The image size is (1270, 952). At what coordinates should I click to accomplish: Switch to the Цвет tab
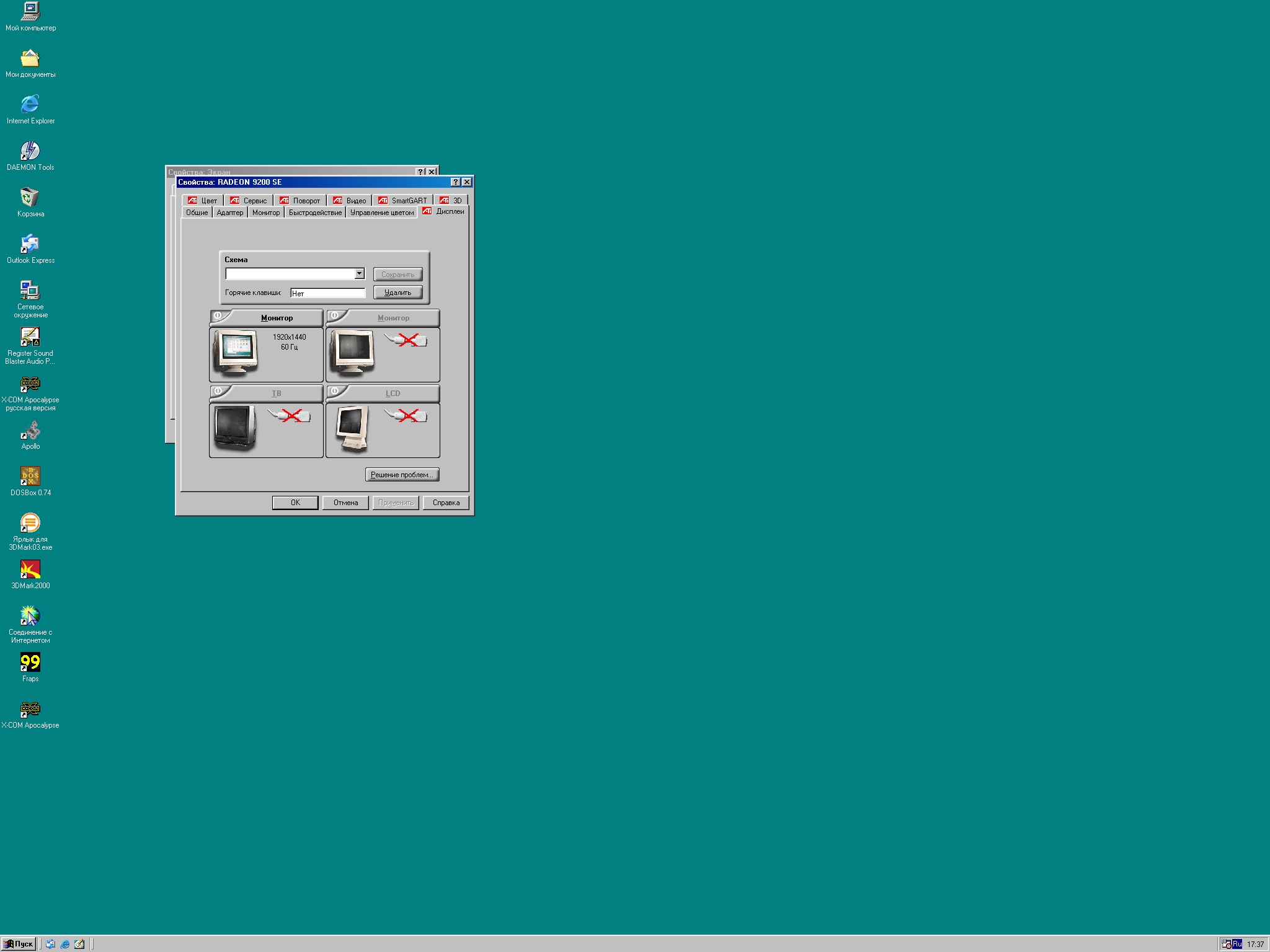pyautogui.click(x=203, y=201)
